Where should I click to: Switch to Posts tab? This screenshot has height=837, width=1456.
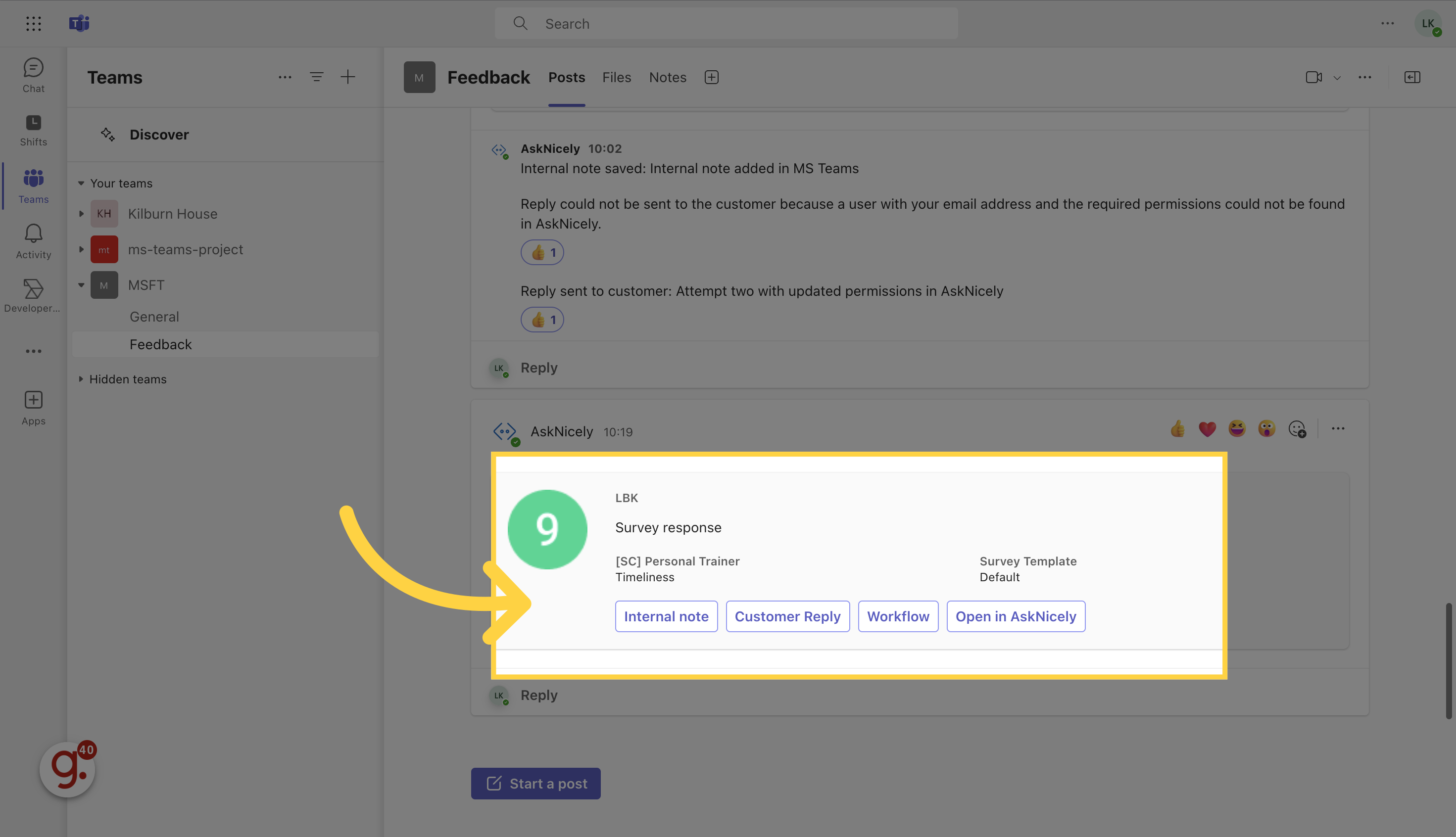click(566, 78)
